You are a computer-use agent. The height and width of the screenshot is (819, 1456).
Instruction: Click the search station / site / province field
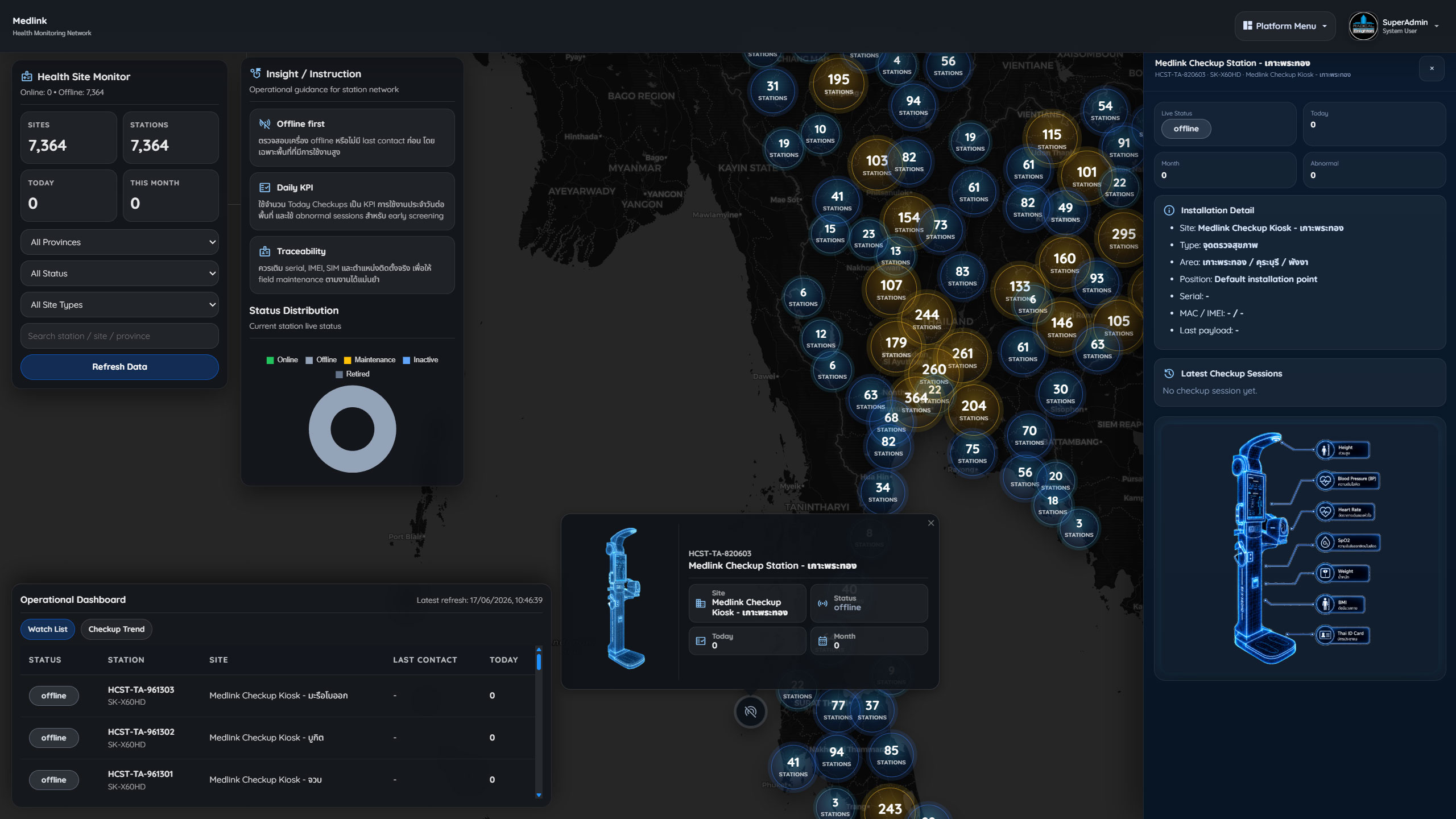tap(119, 336)
